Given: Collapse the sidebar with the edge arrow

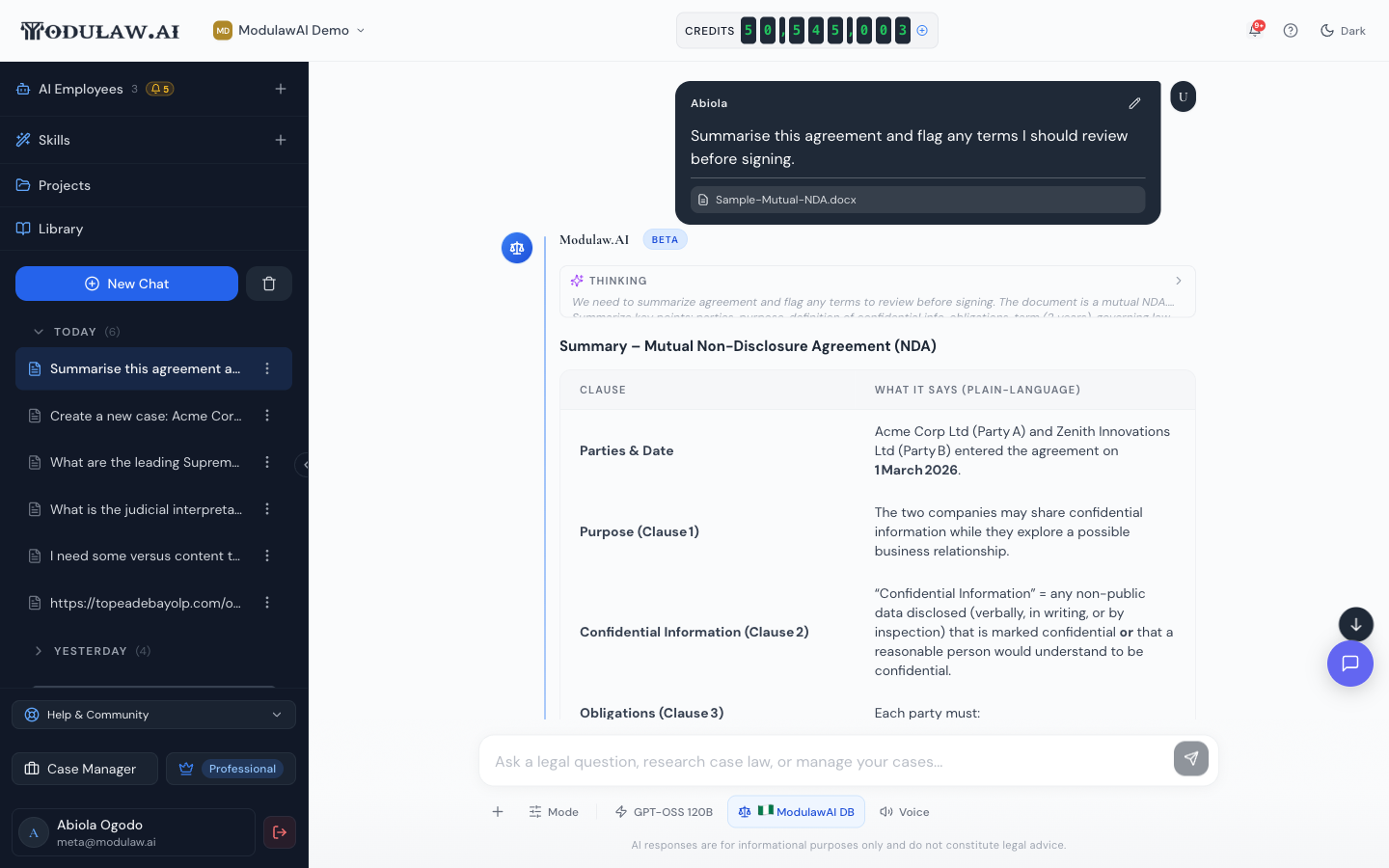Looking at the screenshot, I should (x=303, y=465).
